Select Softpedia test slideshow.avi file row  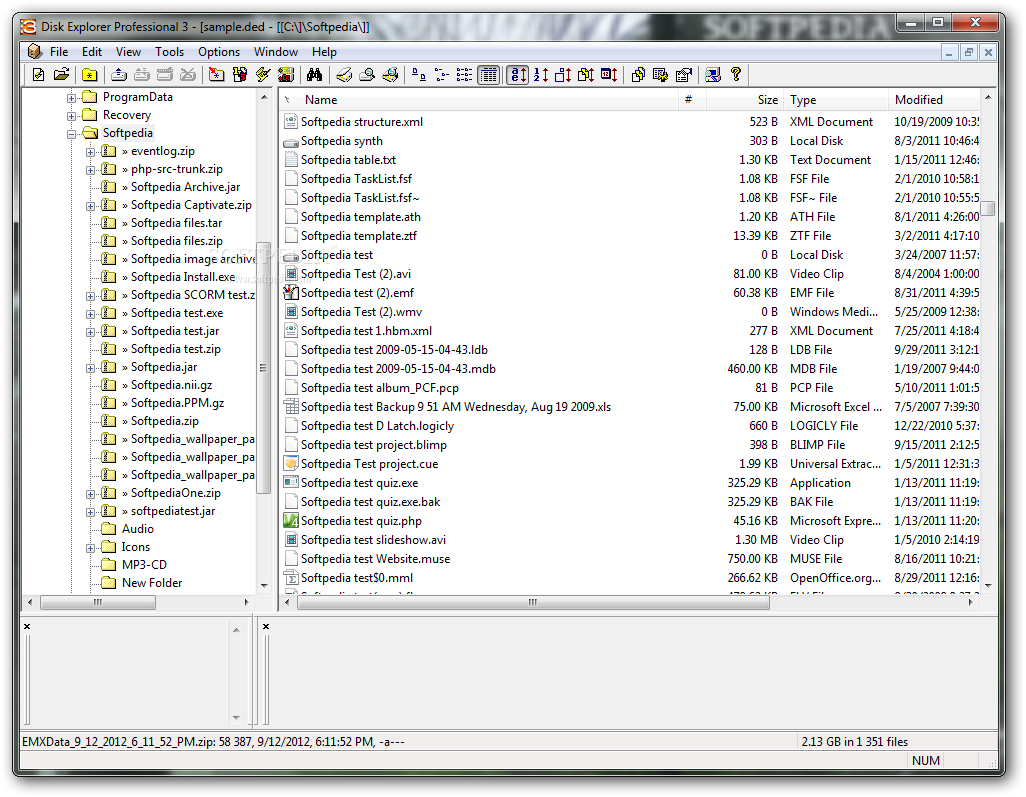(x=631, y=540)
